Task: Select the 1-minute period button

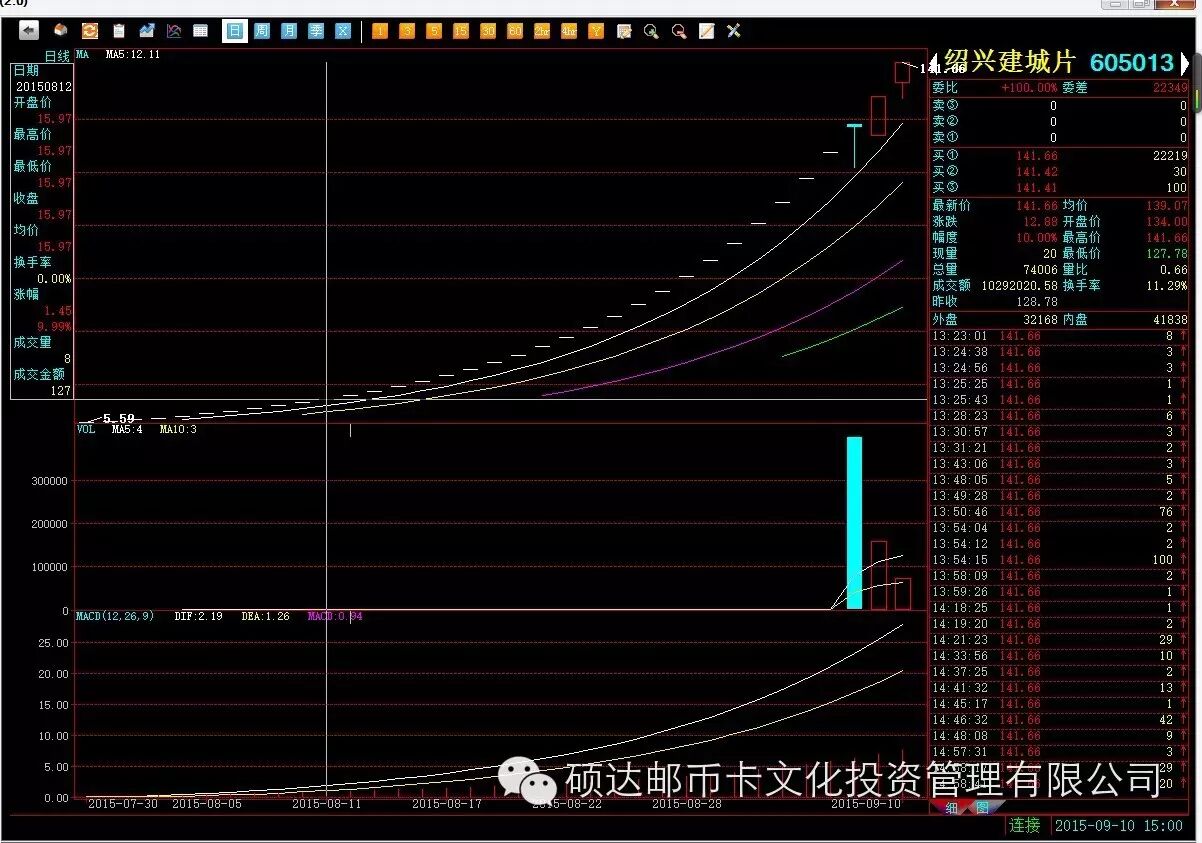Action: 380,31
